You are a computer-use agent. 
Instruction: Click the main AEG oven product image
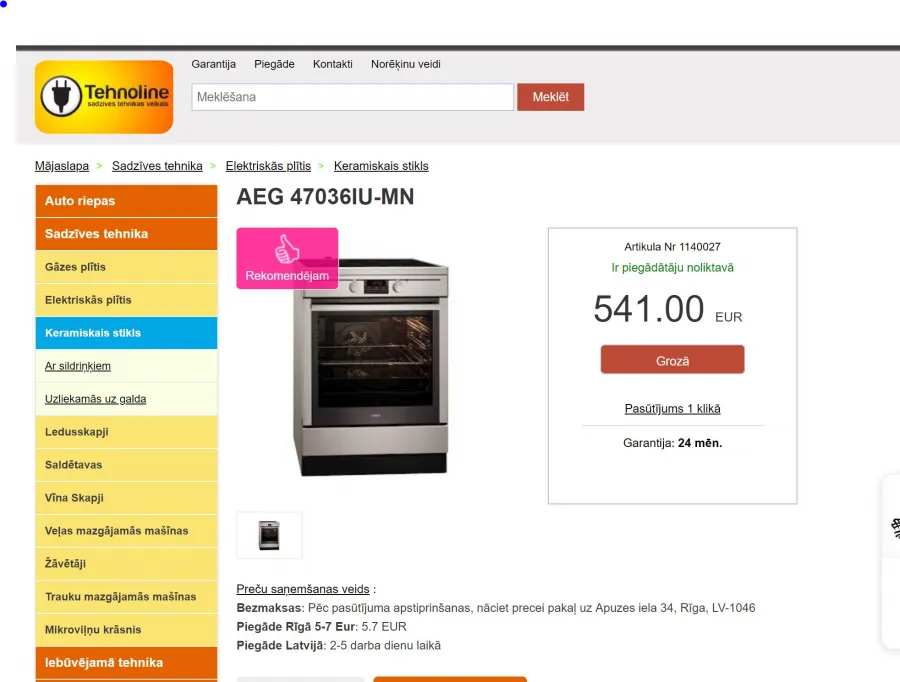point(370,367)
